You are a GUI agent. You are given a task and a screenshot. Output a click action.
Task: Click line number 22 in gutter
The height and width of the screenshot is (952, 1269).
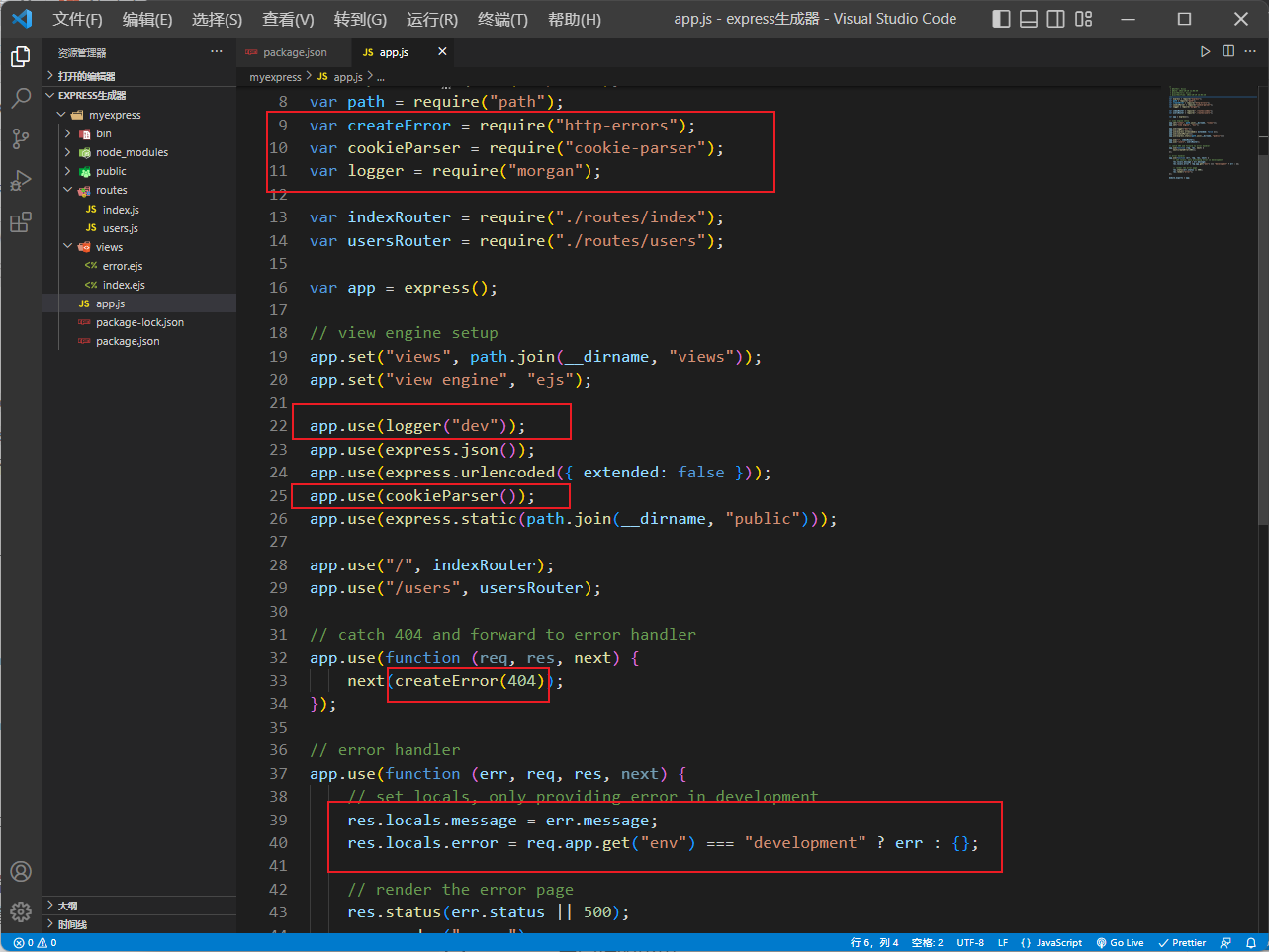click(x=279, y=426)
